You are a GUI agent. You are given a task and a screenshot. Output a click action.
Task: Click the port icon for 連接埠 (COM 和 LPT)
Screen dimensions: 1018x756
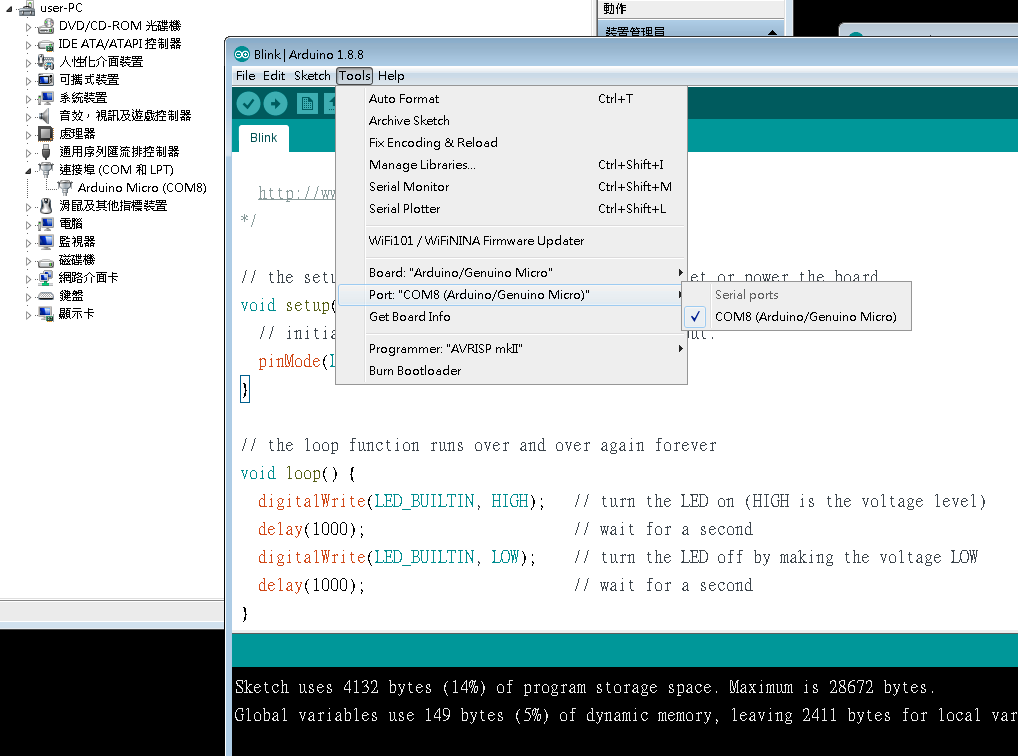pos(45,170)
